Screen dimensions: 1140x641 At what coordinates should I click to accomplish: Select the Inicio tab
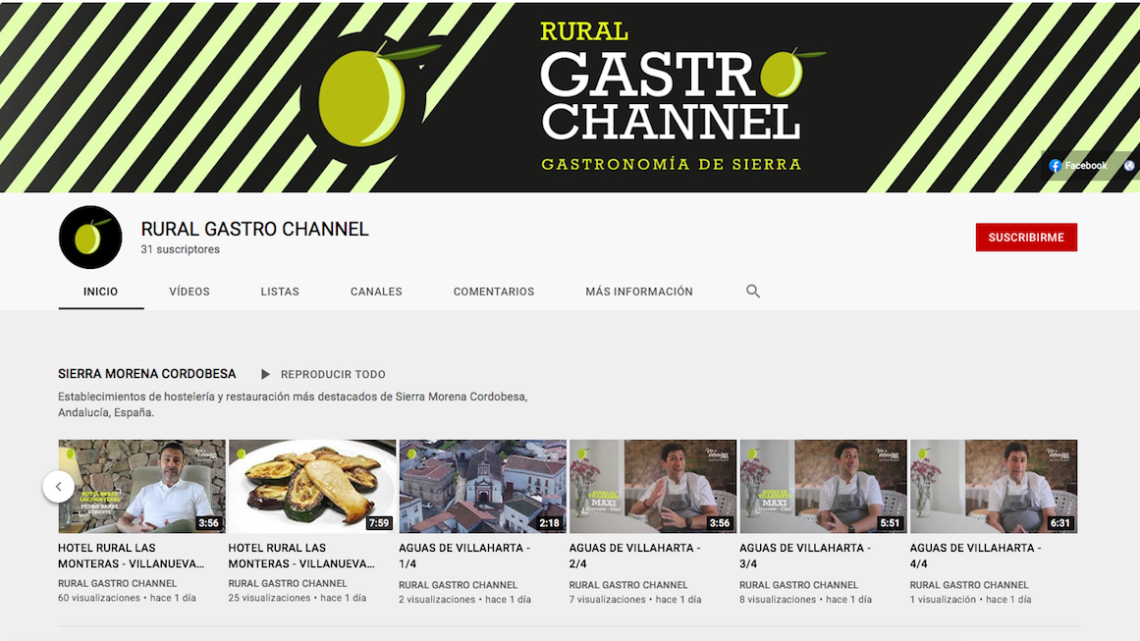(100, 291)
